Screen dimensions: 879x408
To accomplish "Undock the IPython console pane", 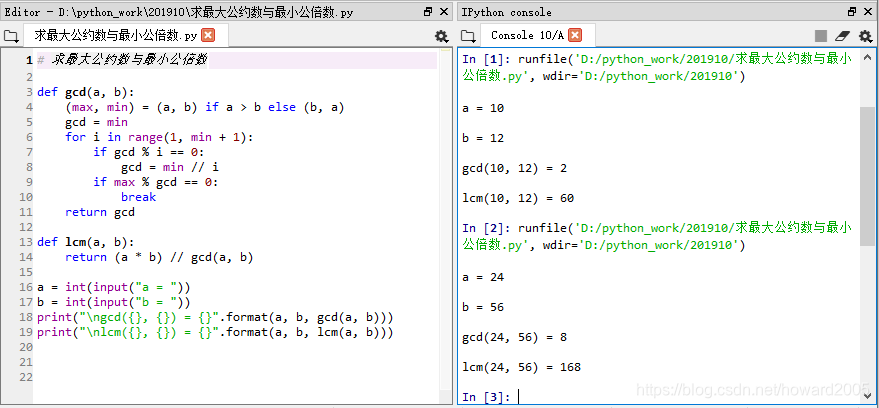I will [852, 11].
